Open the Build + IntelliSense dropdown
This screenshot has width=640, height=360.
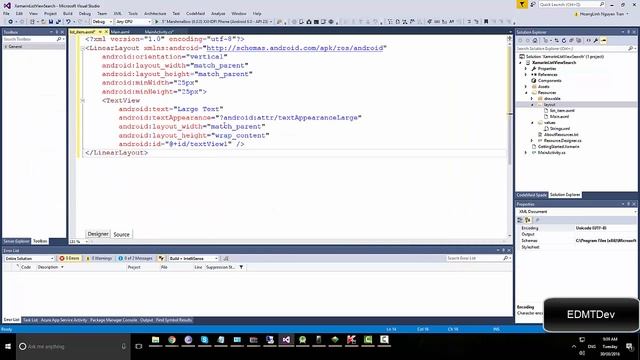point(194,258)
